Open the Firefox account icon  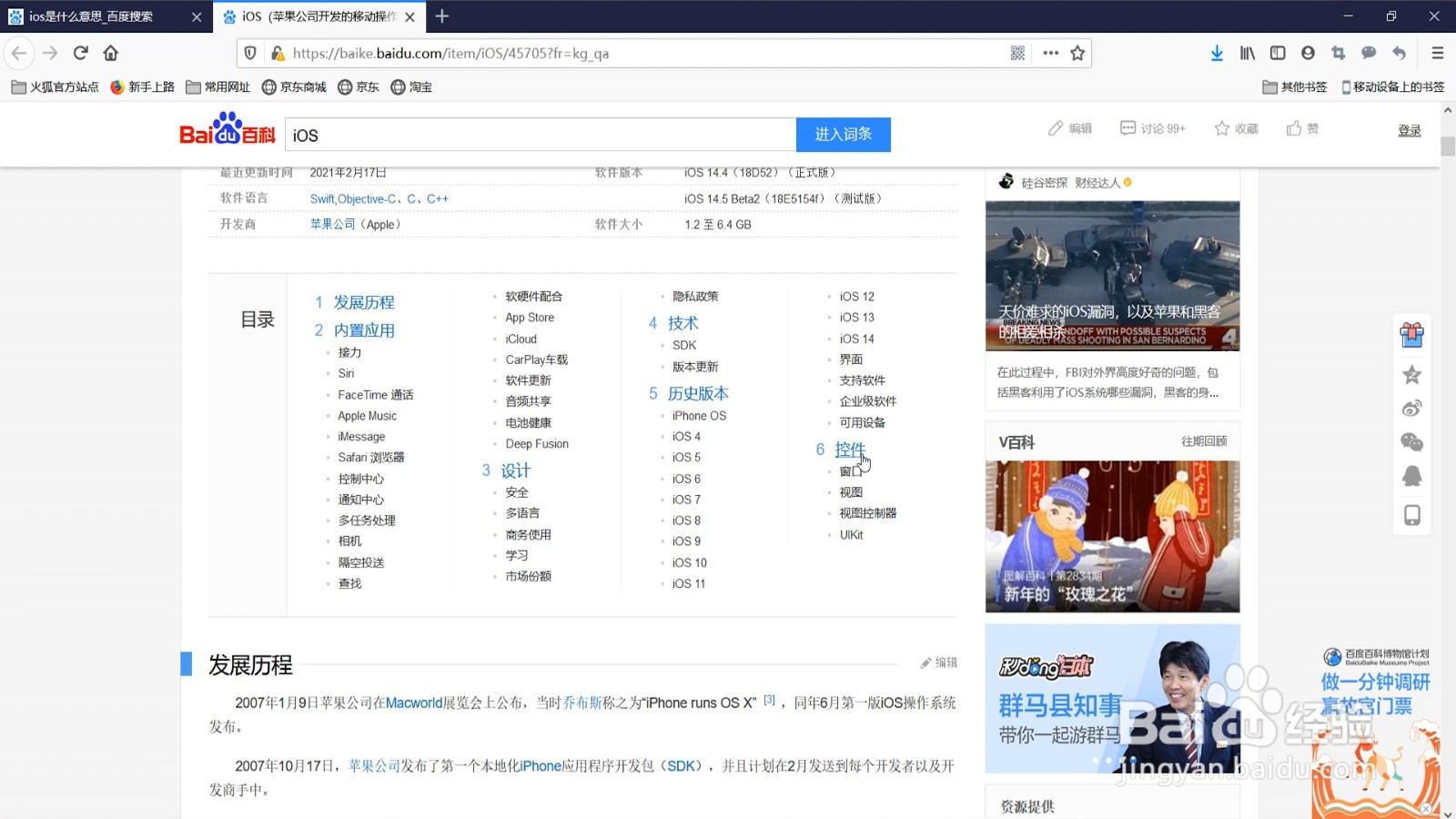(1308, 53)
